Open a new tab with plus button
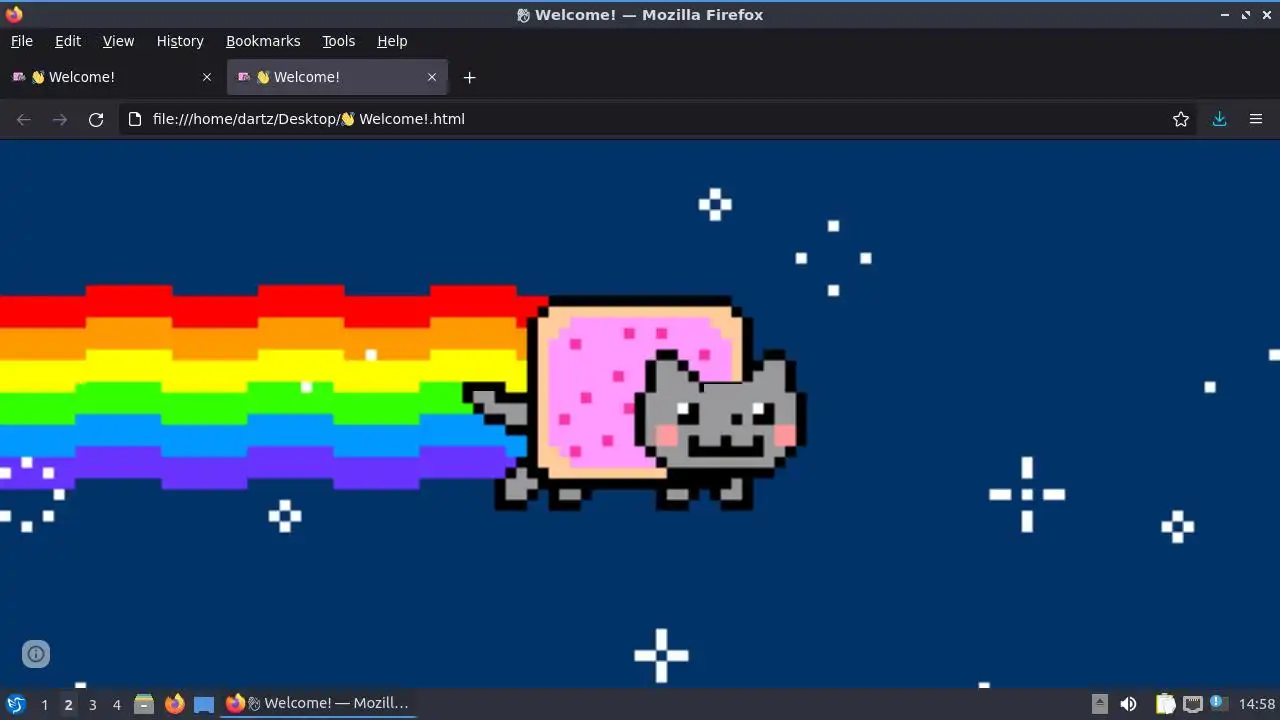 [469, 77]
